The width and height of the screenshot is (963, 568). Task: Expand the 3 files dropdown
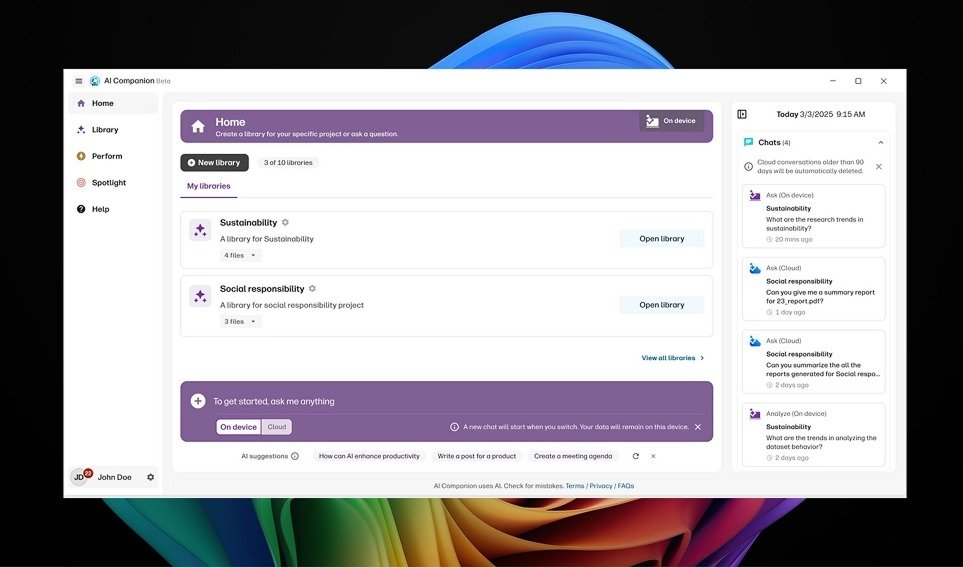tap(240, 322)
